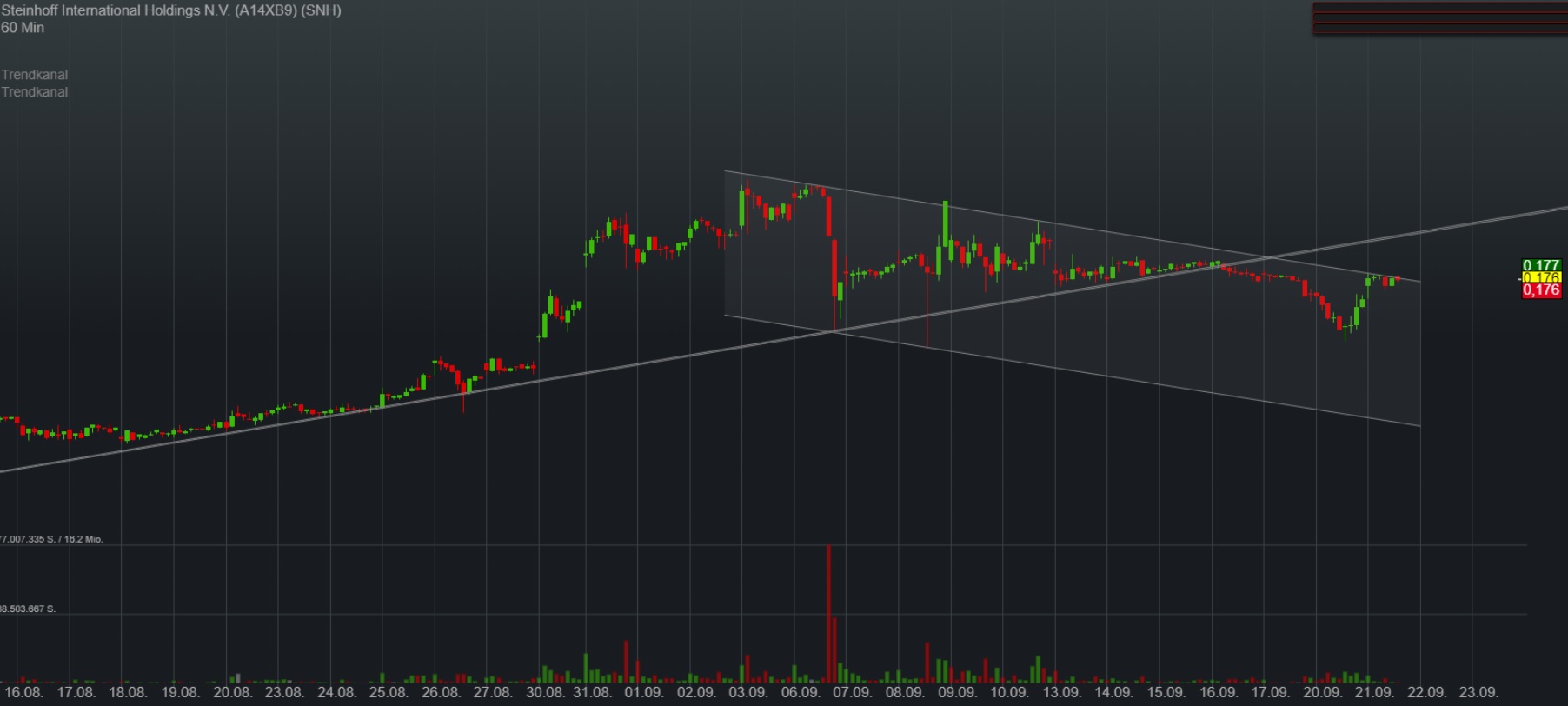
Task: Click the 31.08. date on time axis
Action: coord(592,693)
